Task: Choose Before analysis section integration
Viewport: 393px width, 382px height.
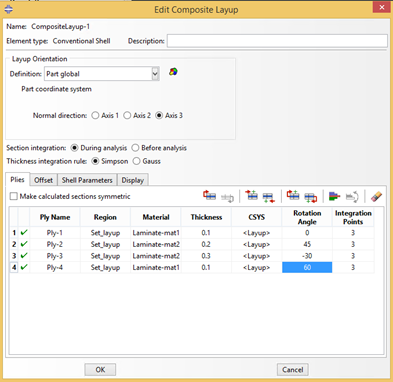Action: (135, 148)
